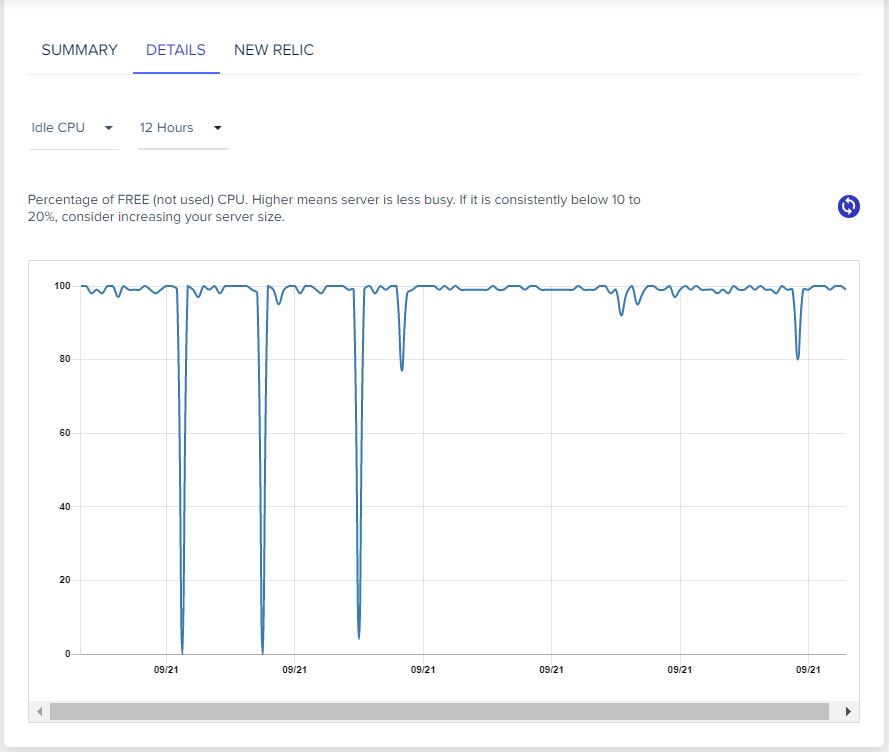Viewport: 889px width, 752px height.
Task: Switch to the SUMMARY tab
Action: 79,50
